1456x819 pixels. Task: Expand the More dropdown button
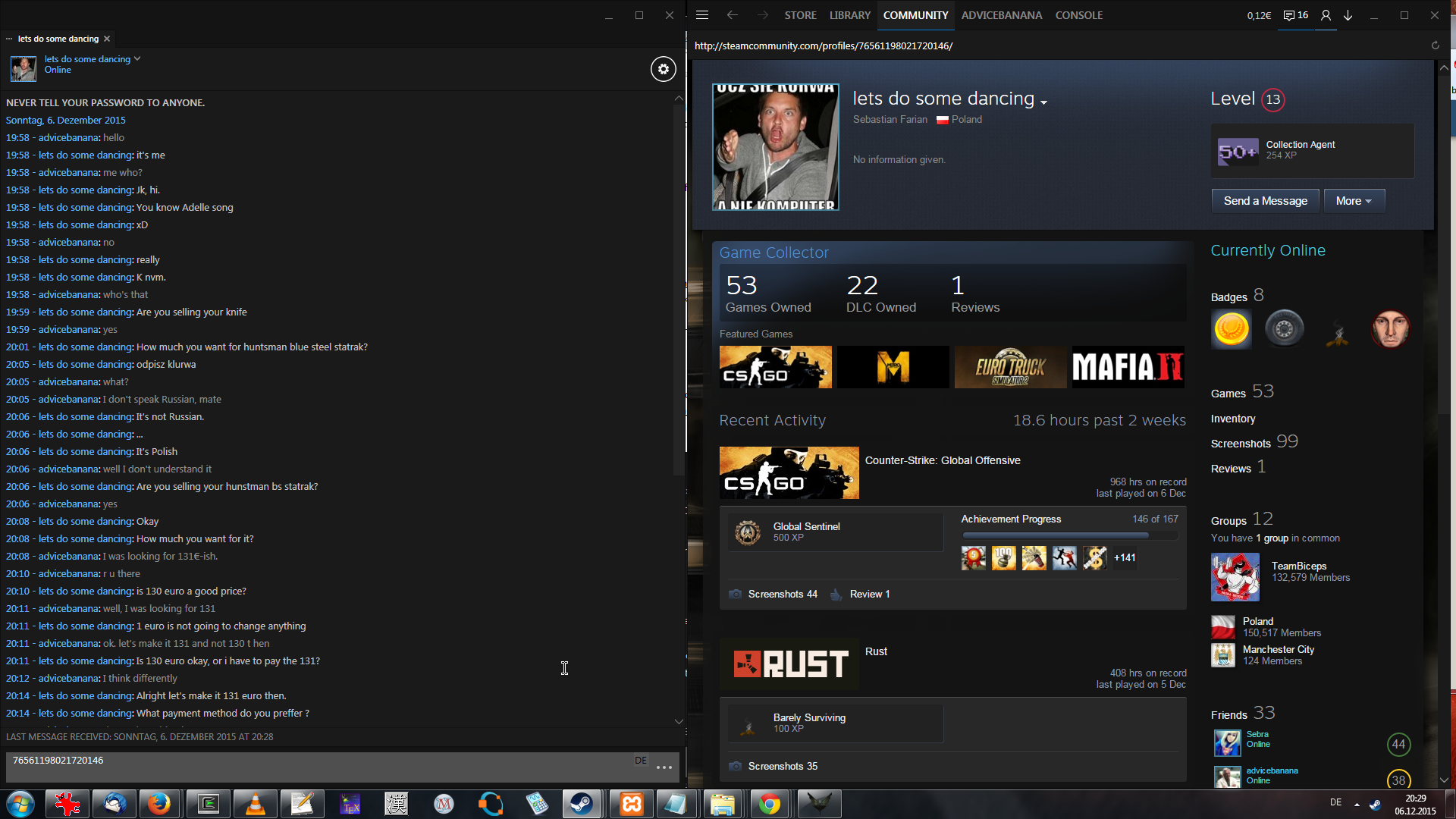tap(1354, 201)
